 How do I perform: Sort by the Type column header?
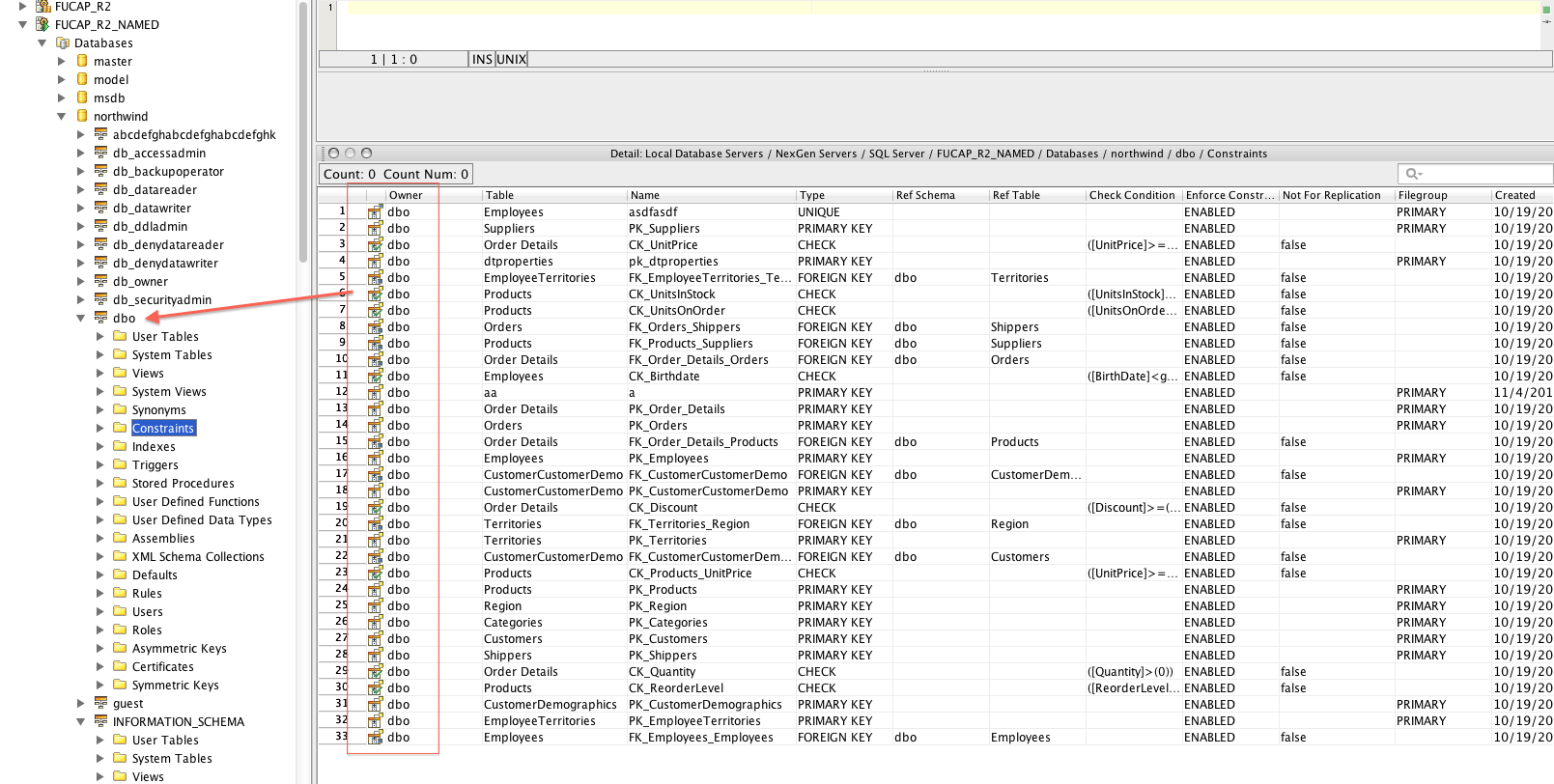coord(844,195)
